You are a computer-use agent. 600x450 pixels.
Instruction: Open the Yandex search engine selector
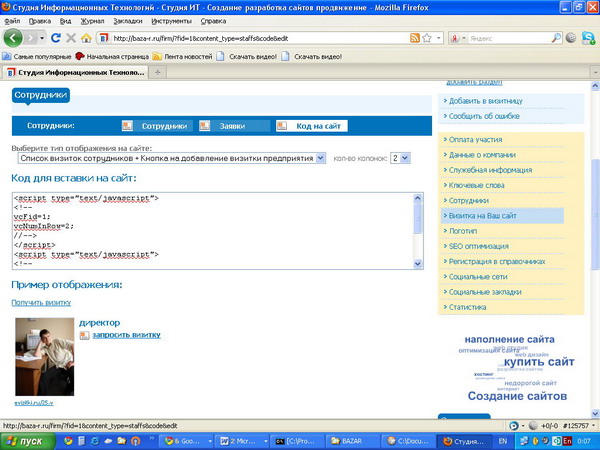pos(458,38)
